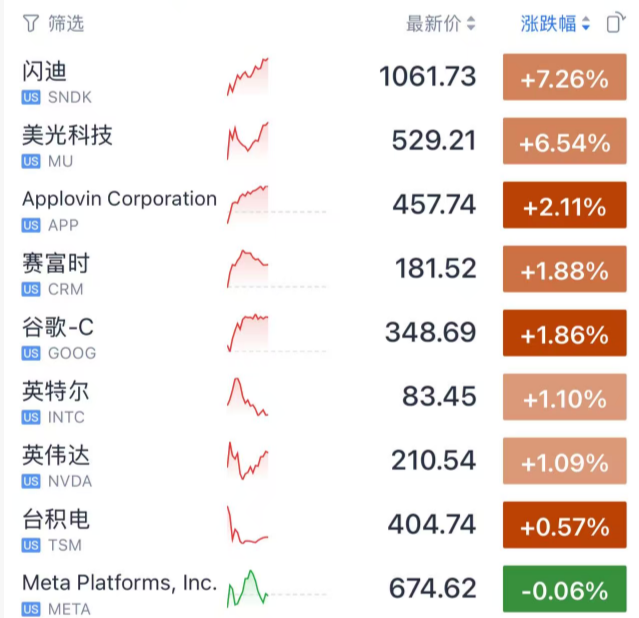This screenshot has width=639, height=618.
Task: Tap the rotate-screen icon at top right
Action: 615,23
